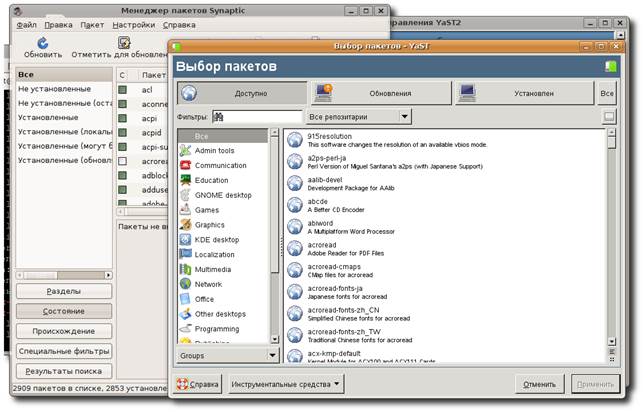Toggle the status box for acpi-su package
The height and width of the screenshot is (412, 643).
(x=122, y=147)
